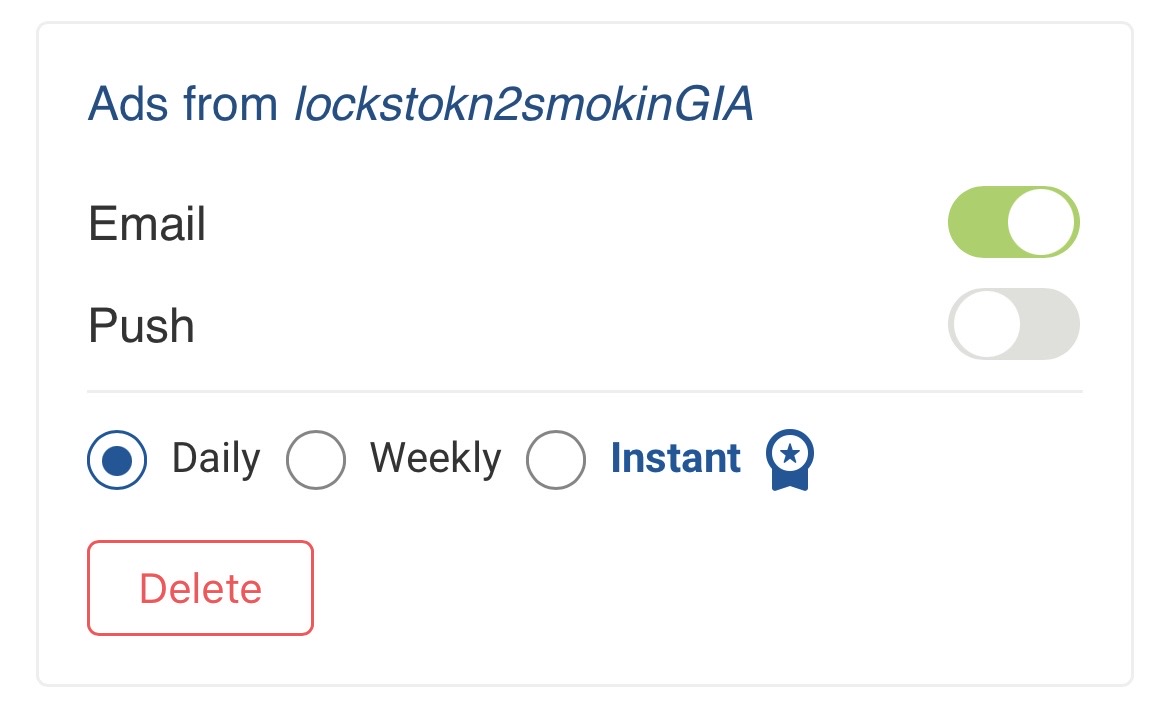Viewport: 1169px width, 712px height.
Task: Click the premium ribbon badge icon
Action: coord(790,461)
